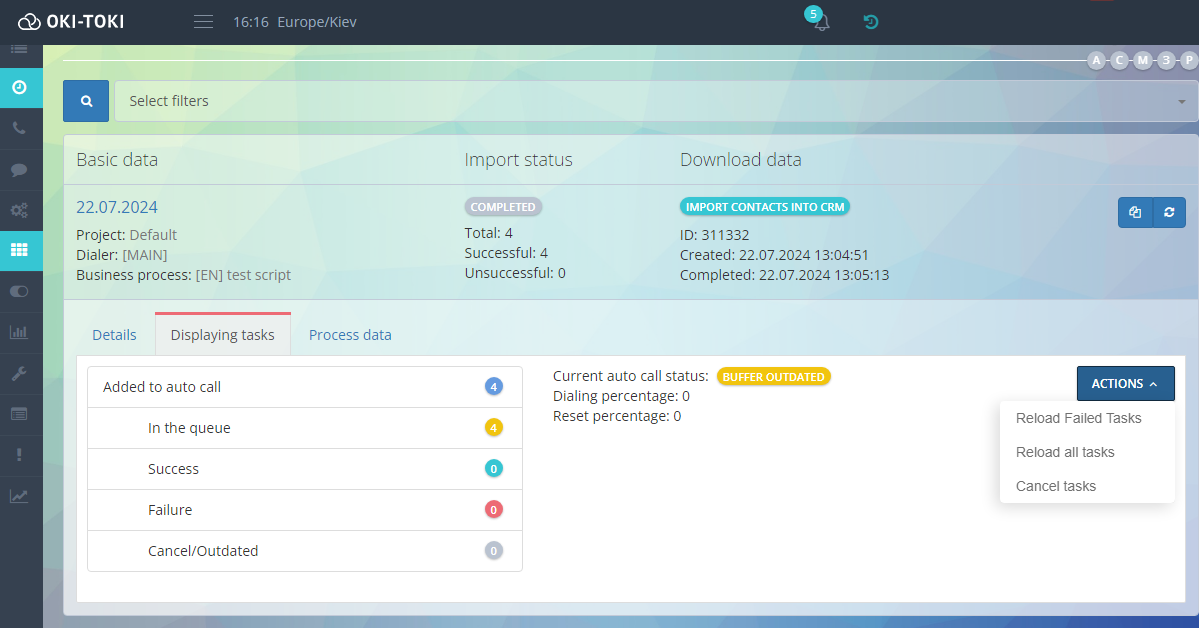Open the chat bubble sidebar item
Image resolution: width=1199 pixels, height=628 pixels.
[19, 170]
